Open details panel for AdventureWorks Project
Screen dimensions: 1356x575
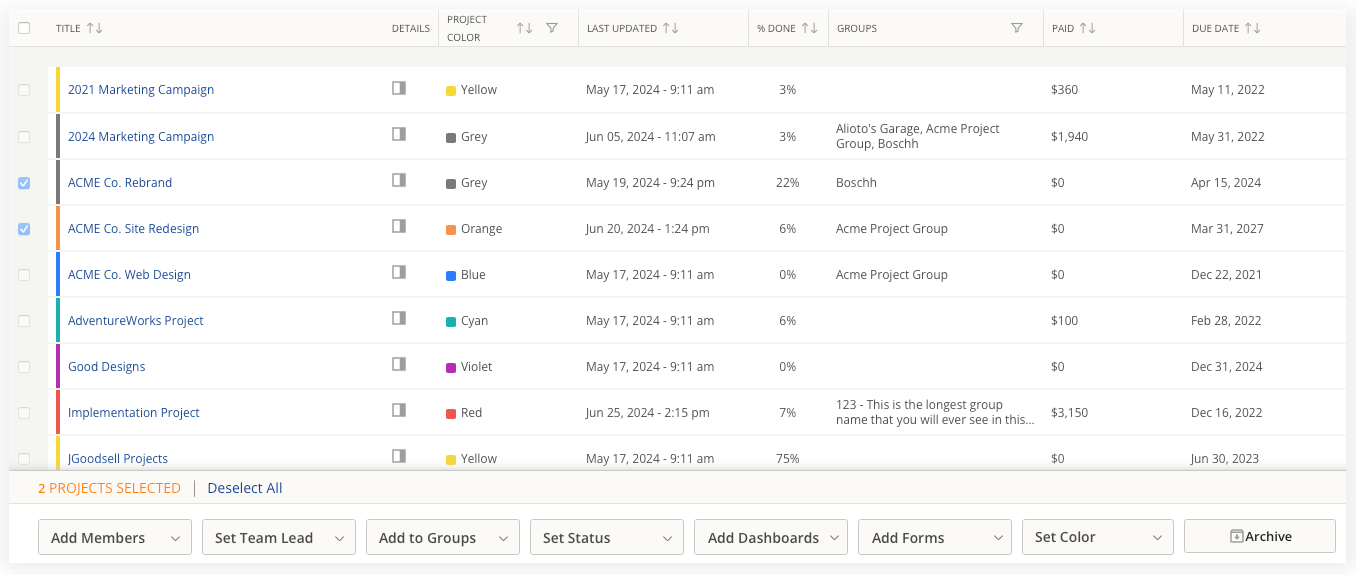click(399, 318)
